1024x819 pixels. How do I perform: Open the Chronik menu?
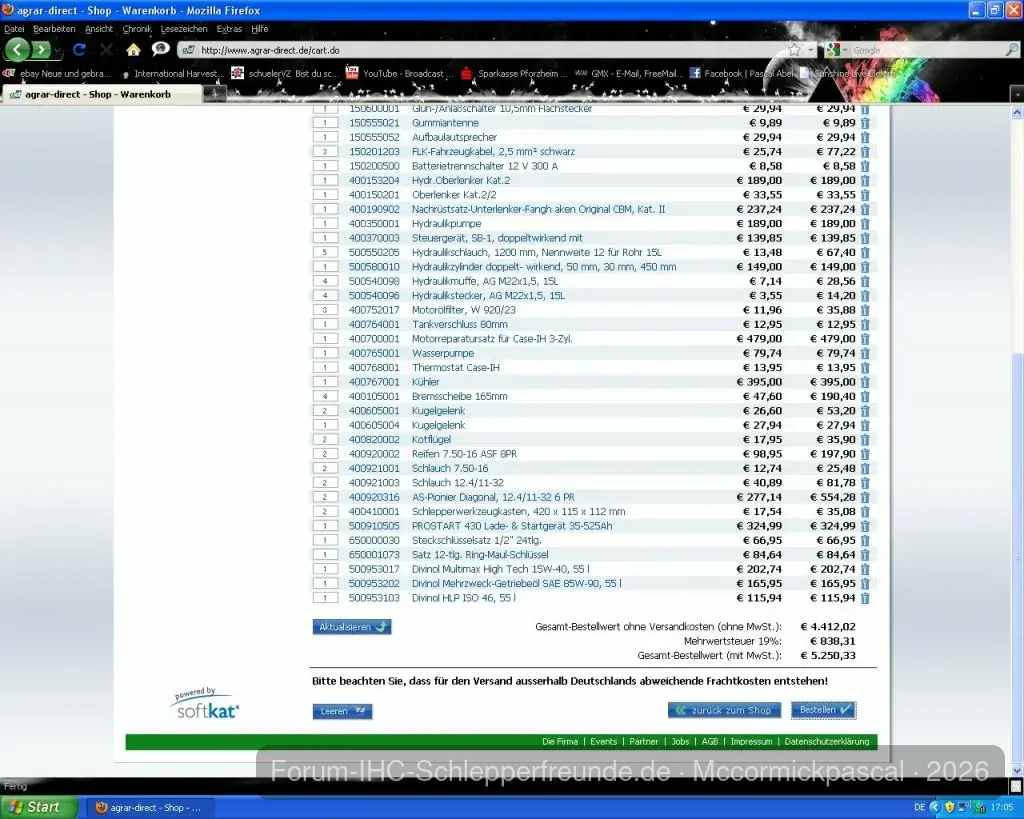click(136, 29)
